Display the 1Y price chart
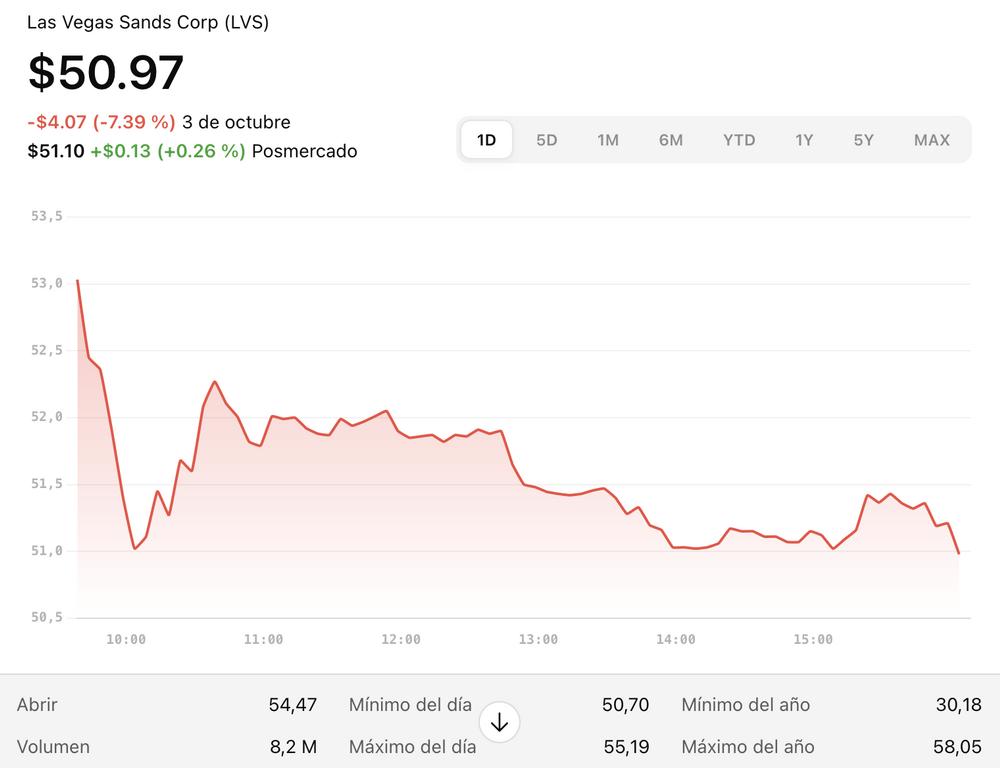Screen dimensions: 1000x768 (804, 140)
